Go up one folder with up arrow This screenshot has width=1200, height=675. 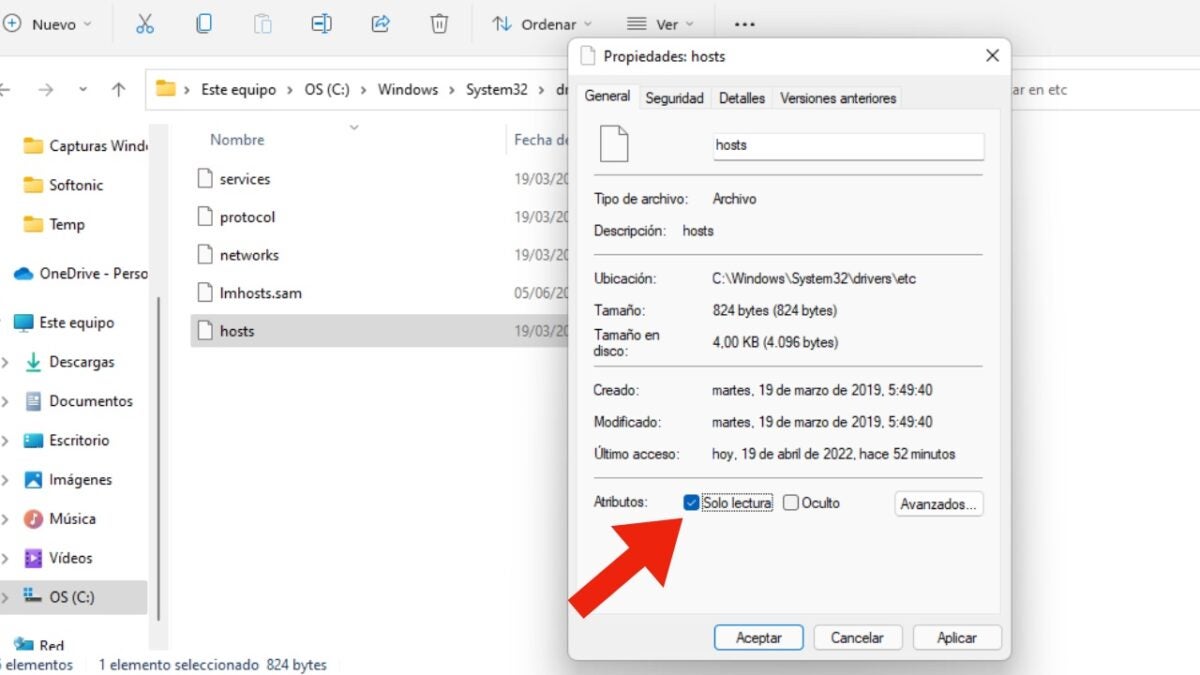click(x=119, y=89)
